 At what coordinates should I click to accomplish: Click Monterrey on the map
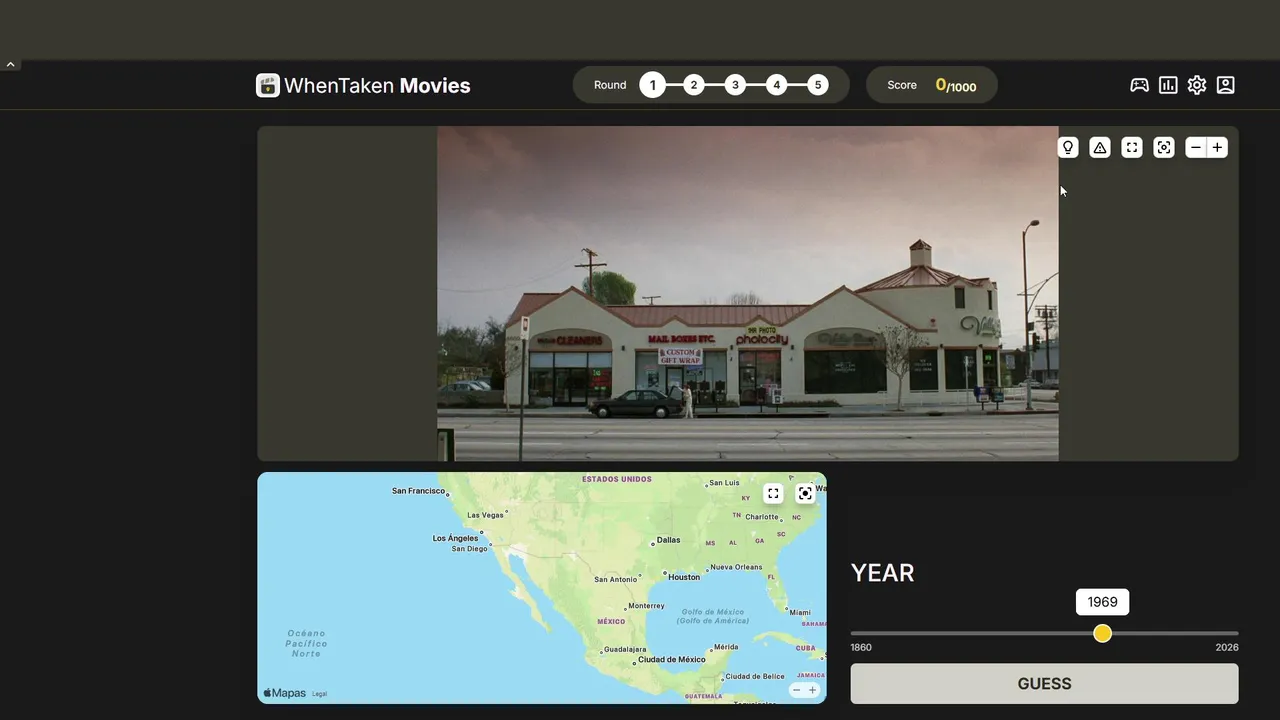click(646, 605)
